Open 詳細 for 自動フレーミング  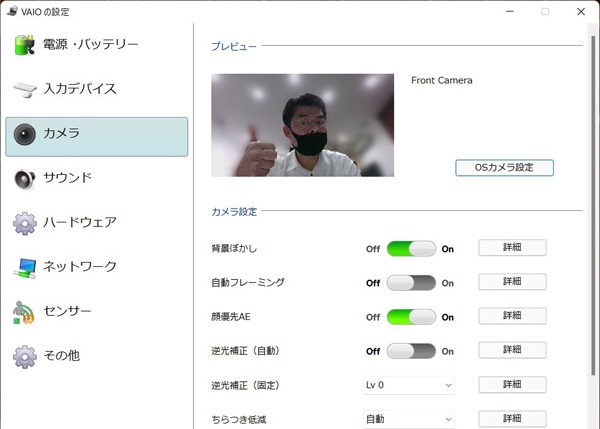click(512, 282)
